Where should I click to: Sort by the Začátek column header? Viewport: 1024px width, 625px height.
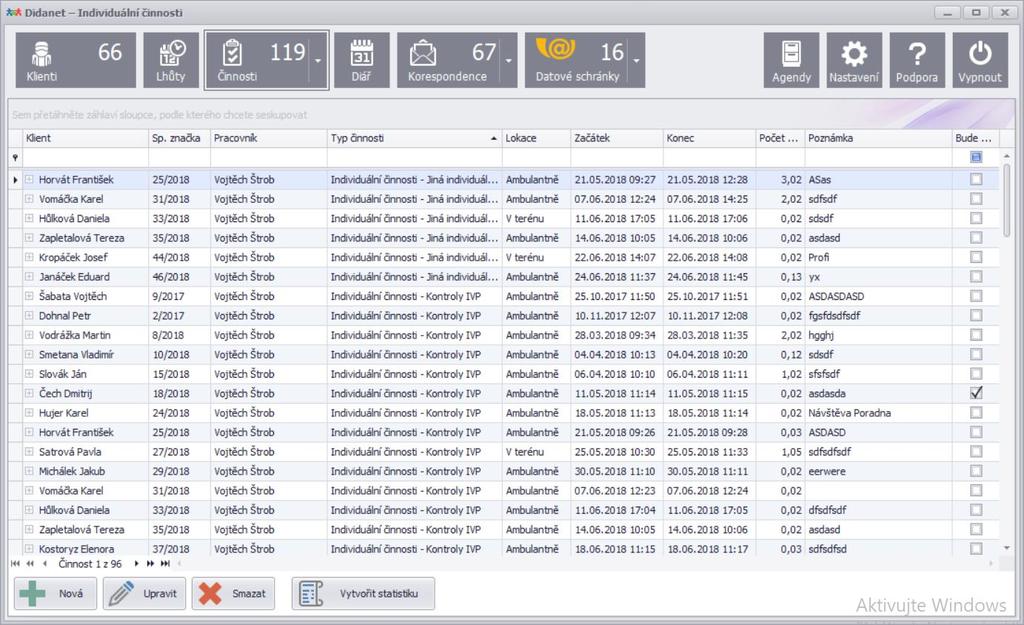(x=616, y=138)
